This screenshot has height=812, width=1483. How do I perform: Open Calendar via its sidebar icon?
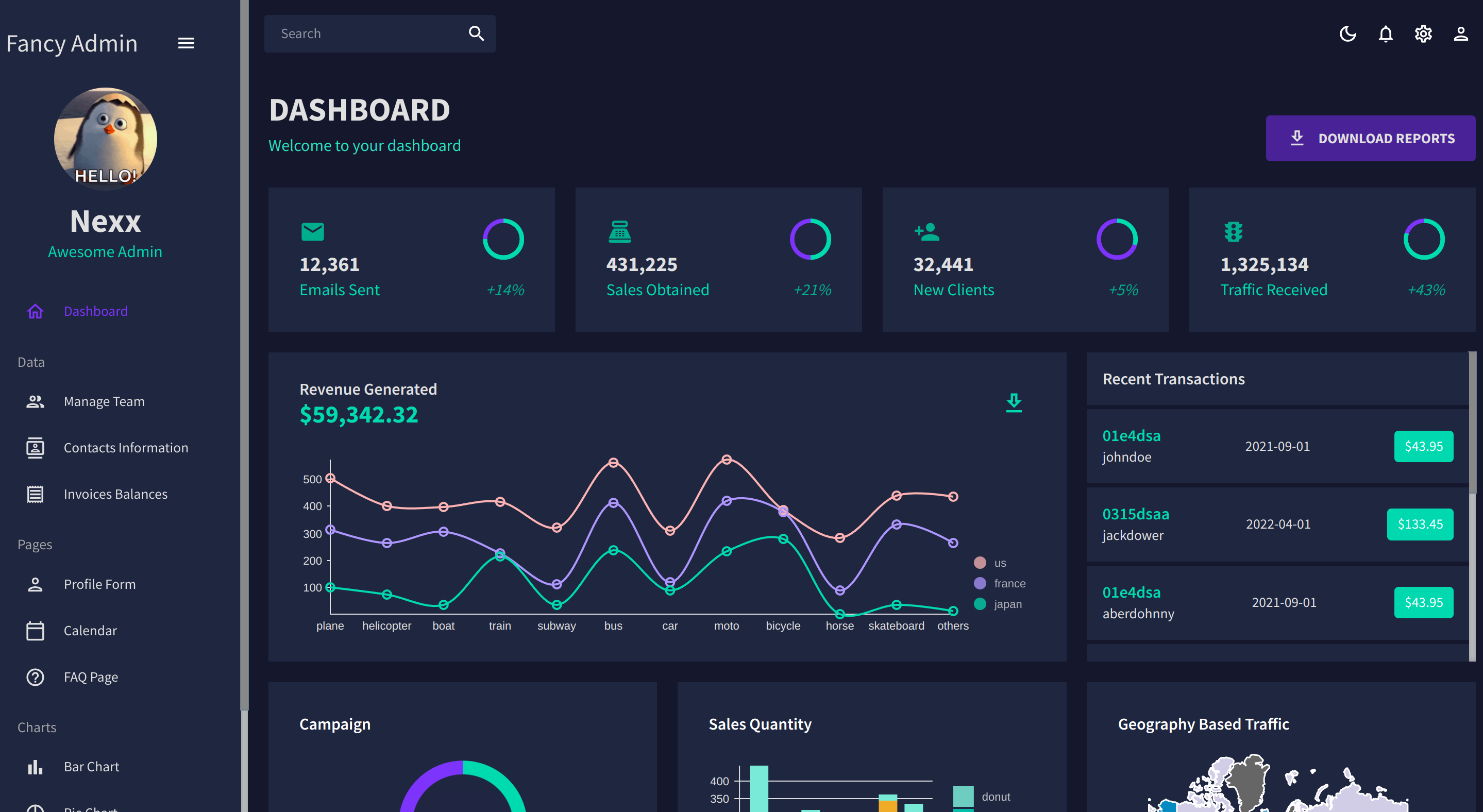pos(35,630)
